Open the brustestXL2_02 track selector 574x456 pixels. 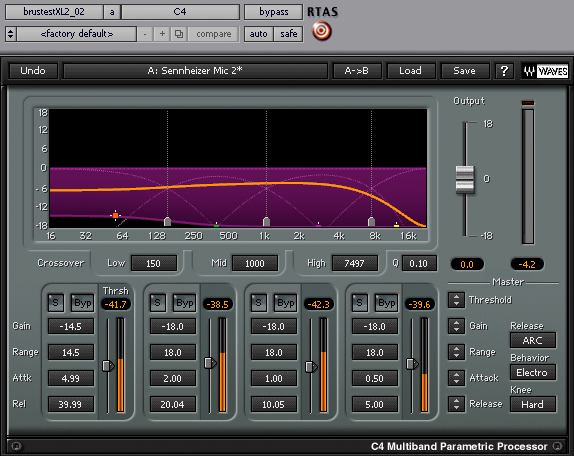(54, 12)
